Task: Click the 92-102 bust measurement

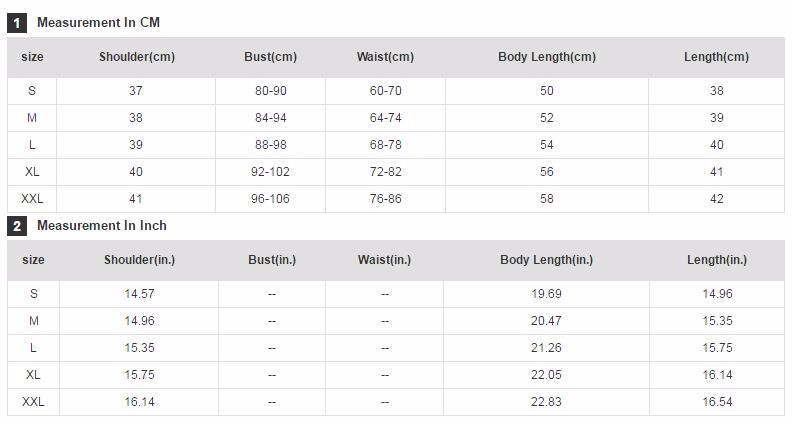Action: pos(270,172)
